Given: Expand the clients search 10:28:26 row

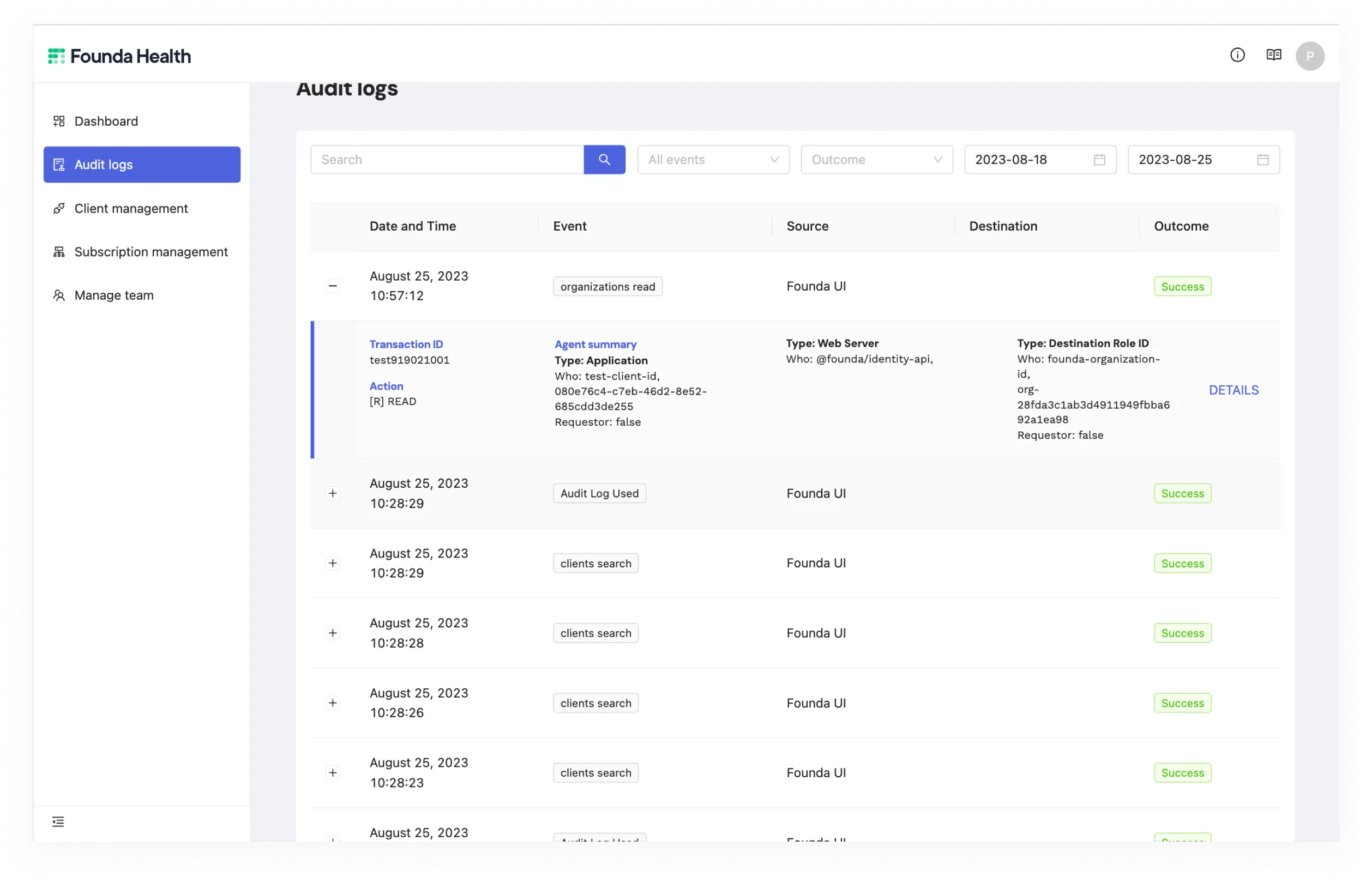Looking at the screenshot, I should pos(333,703).
